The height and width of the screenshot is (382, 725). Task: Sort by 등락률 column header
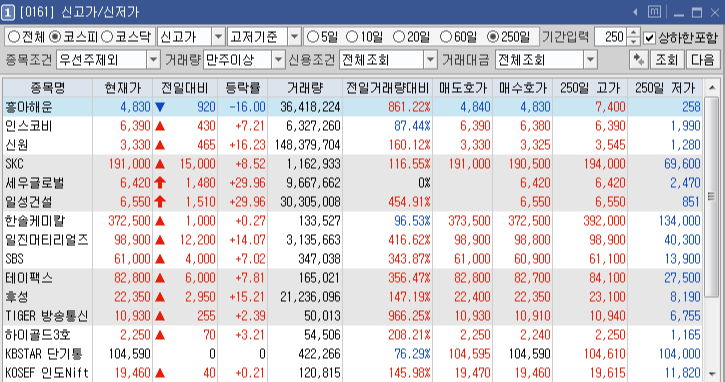coord(243,88)
